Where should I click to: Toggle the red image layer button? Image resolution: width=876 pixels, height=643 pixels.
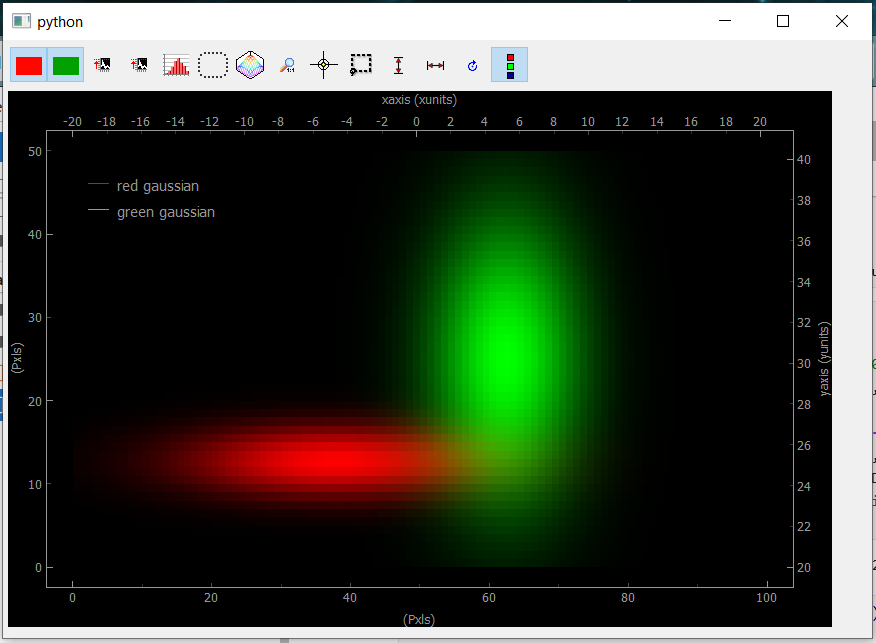pos(28,65)
